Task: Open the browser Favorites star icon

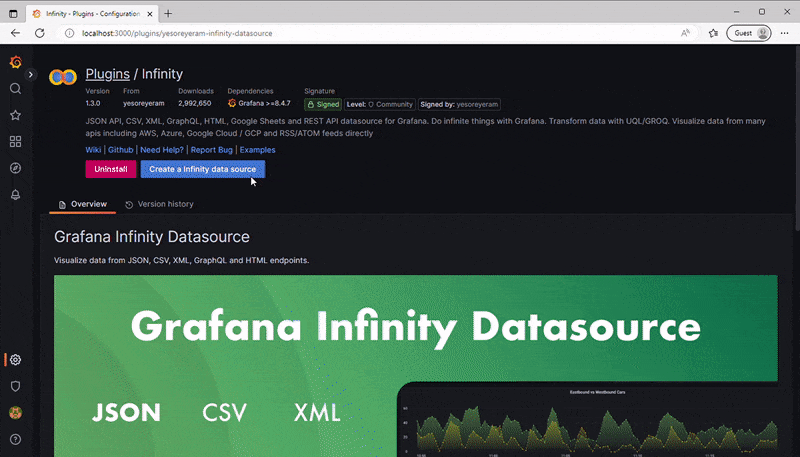Action: [x=713, y=33]
